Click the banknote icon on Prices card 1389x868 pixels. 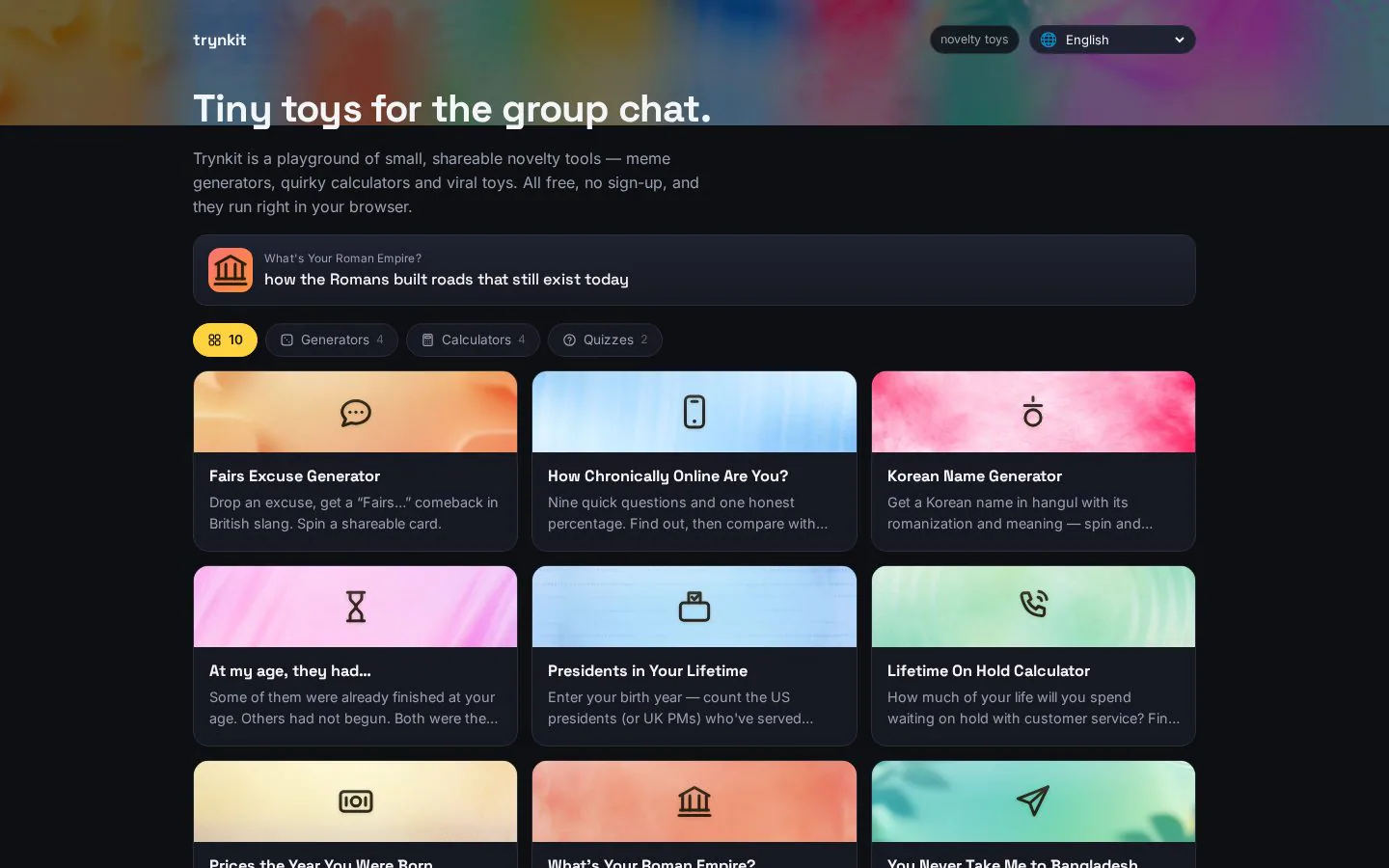(x=356, y=801)
